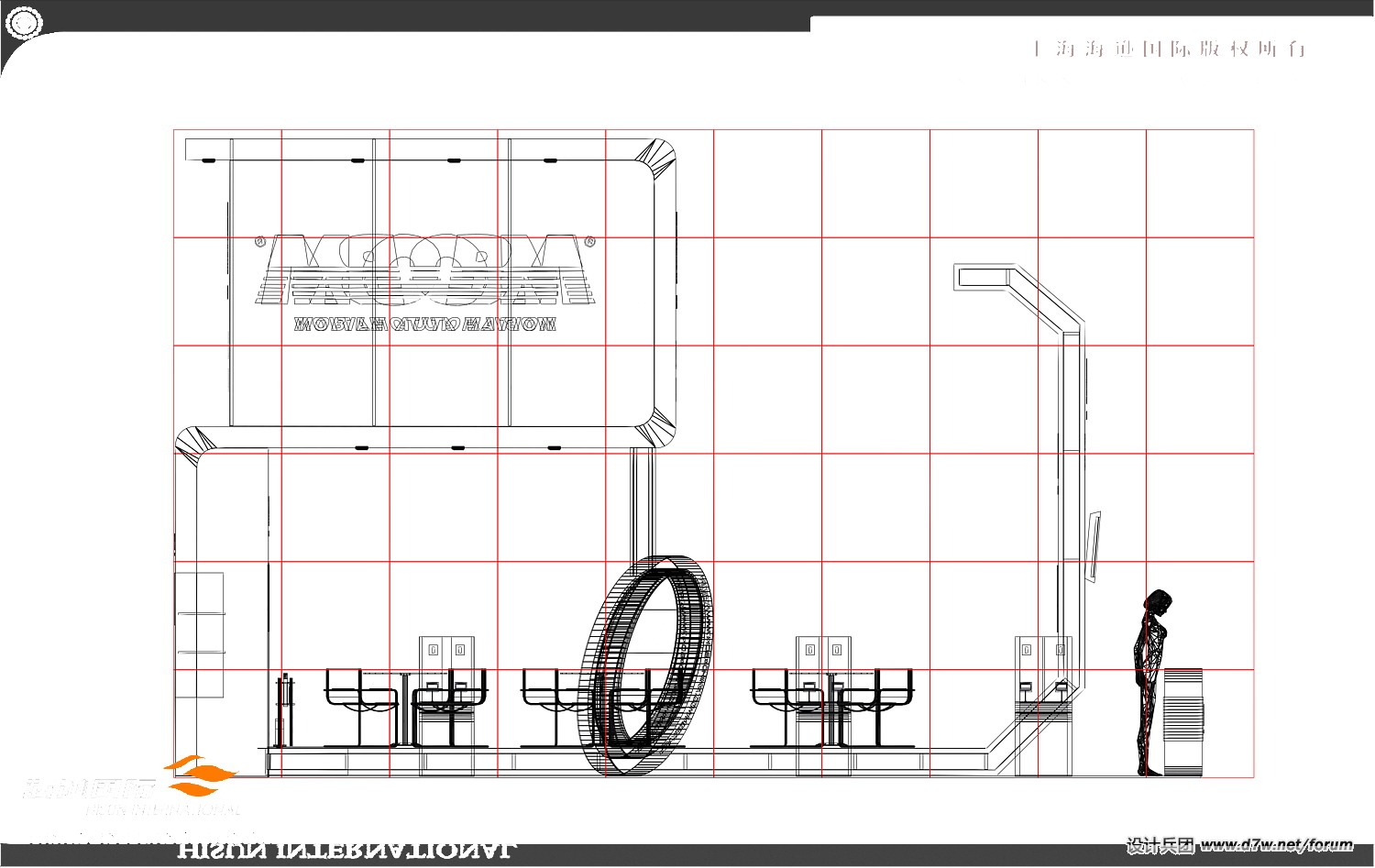Click the copyright text 上海海迪国际版权所有
This screenshot has width=1375, height=868.
1169,49
